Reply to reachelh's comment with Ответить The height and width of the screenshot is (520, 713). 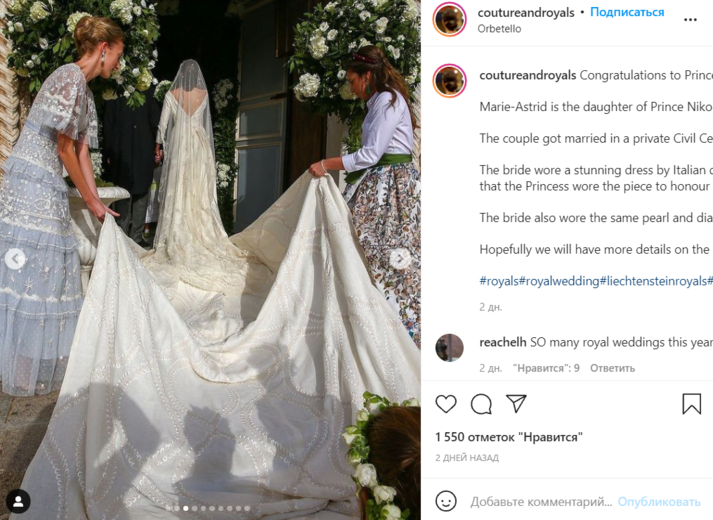click(x=613, y=368)
